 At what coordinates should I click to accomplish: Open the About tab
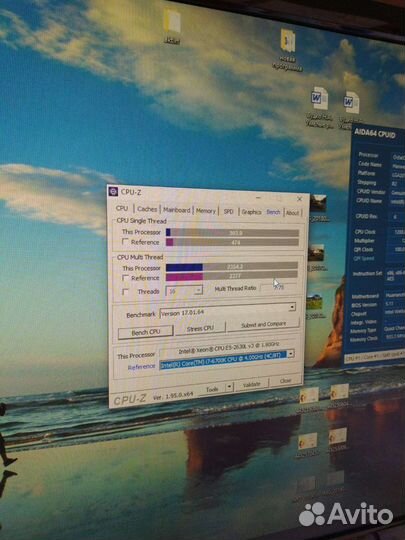[x=292, y=213]
